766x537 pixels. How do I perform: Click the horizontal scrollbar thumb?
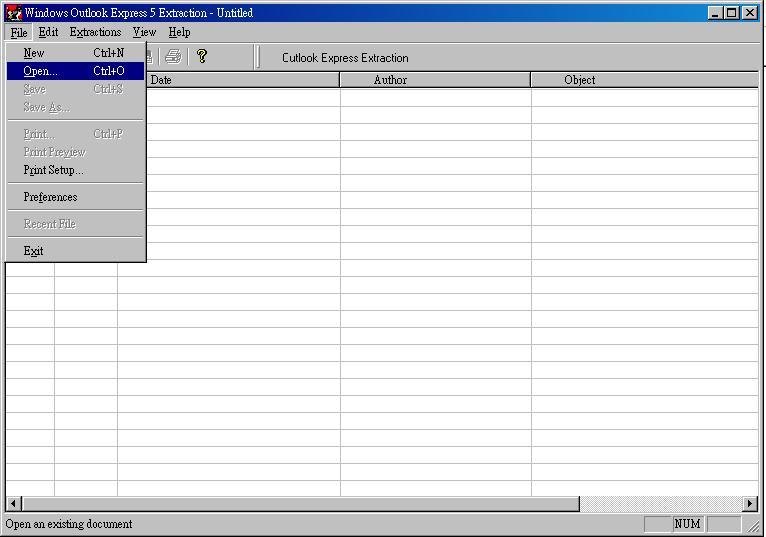(x=300, y=503)
